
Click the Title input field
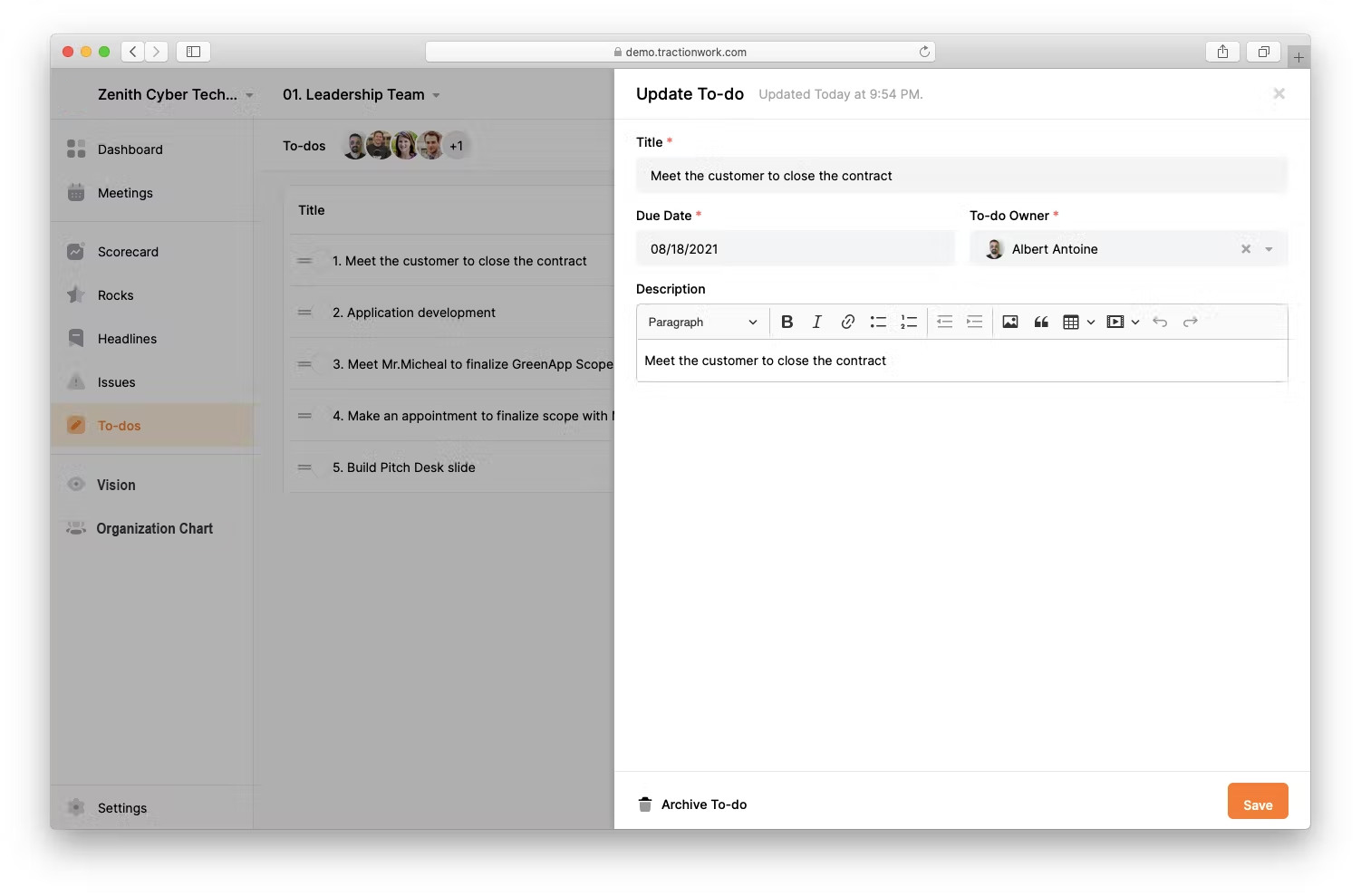click(x=961, y=176)
